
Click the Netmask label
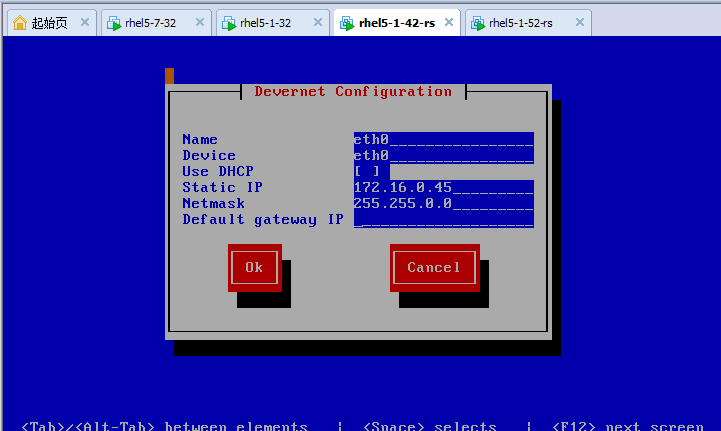[213, 203]
